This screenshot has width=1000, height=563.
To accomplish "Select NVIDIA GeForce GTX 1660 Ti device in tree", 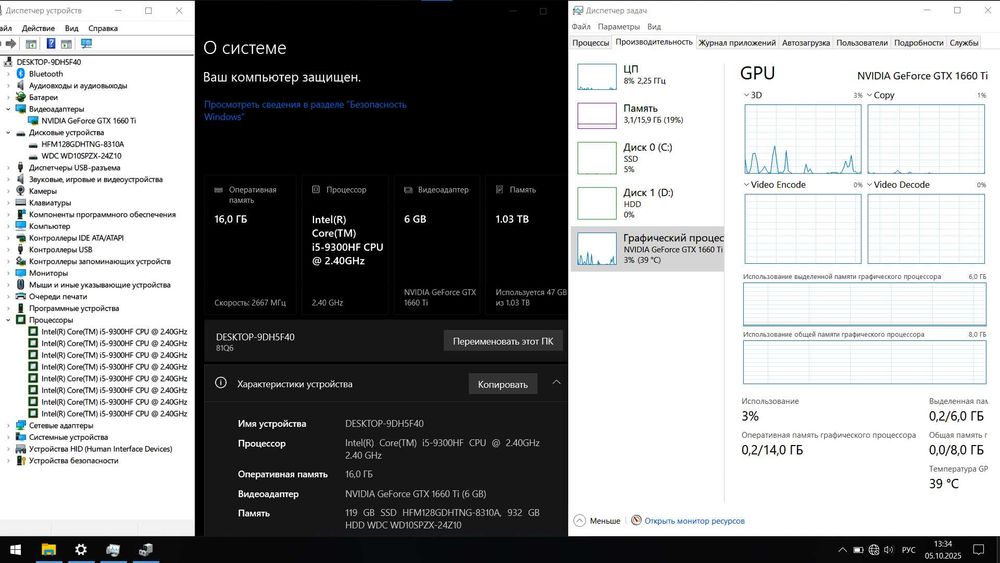I will tap(89, 121).
